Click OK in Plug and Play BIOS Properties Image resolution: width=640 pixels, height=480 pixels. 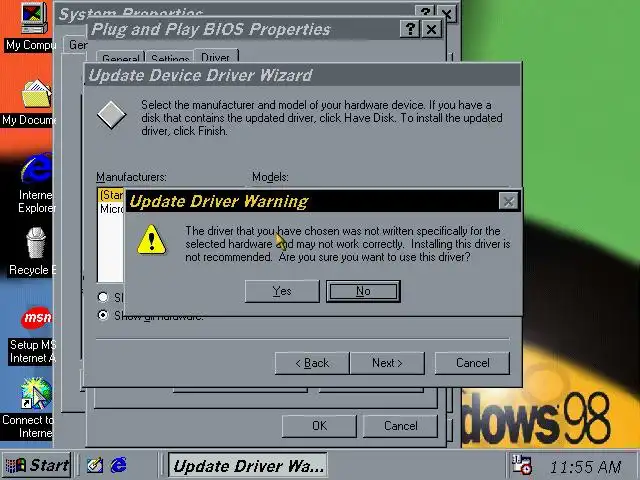(x=319, y=426)
